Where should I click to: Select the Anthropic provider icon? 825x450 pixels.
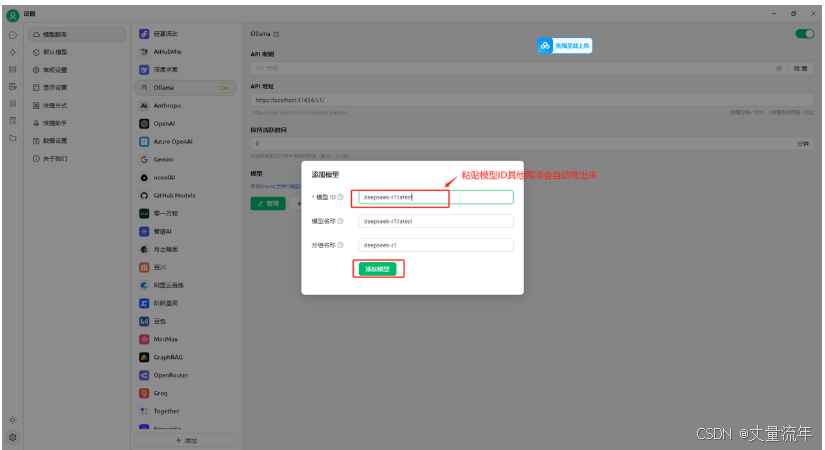144,106
